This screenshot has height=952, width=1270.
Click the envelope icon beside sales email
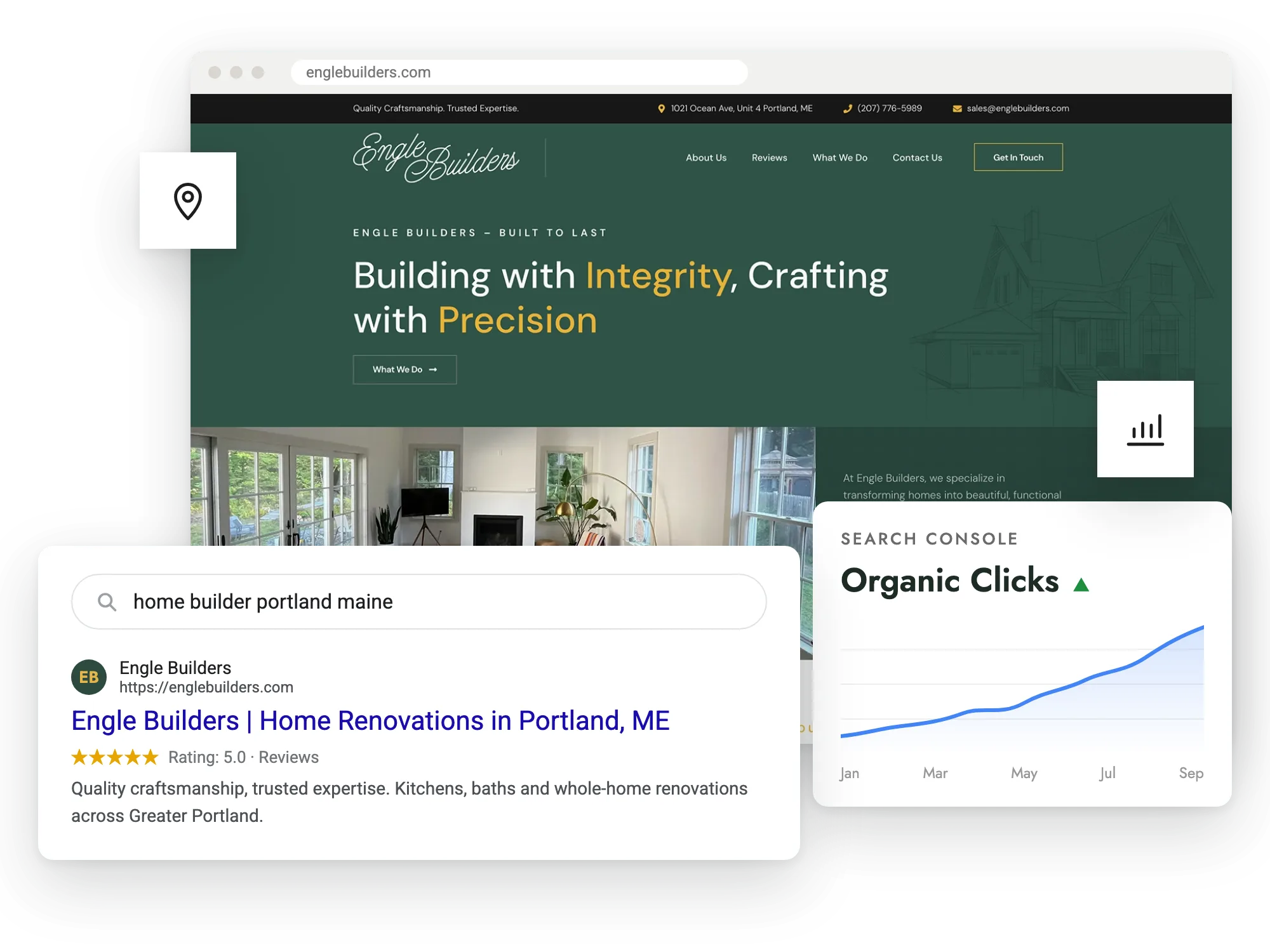957,109
